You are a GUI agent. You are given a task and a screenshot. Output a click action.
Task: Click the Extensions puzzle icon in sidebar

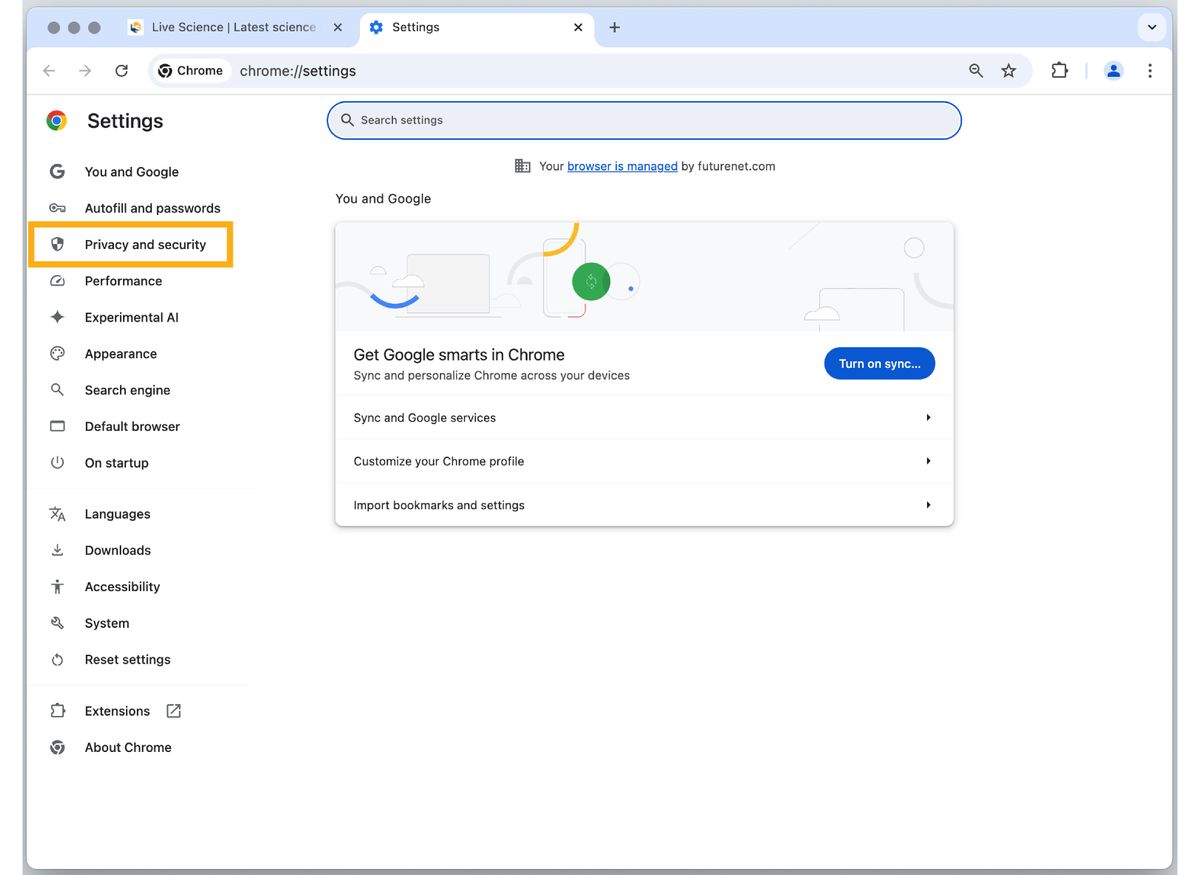pyautogui.click(x=57, y=711)
